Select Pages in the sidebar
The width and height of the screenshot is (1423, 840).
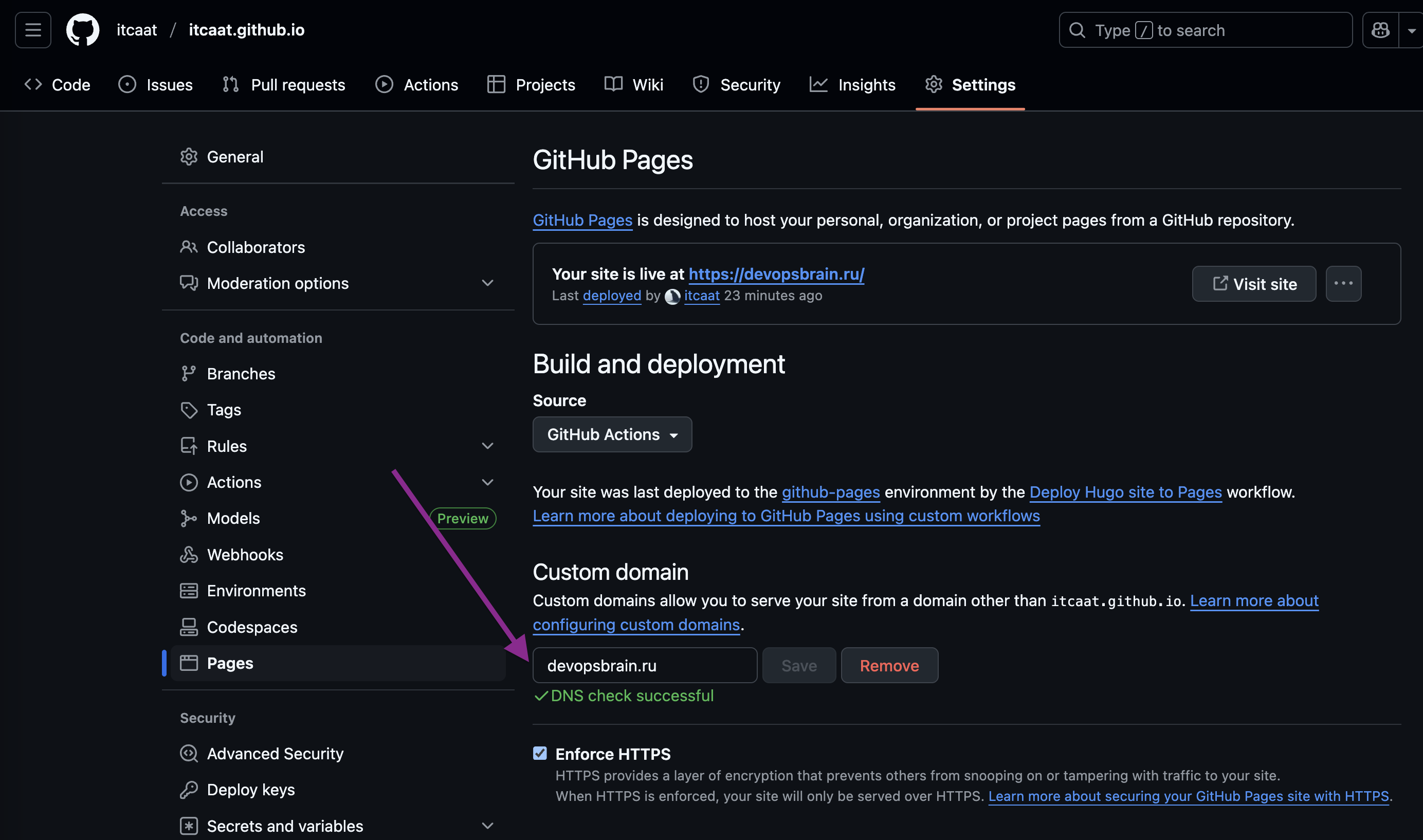[338, 663]
